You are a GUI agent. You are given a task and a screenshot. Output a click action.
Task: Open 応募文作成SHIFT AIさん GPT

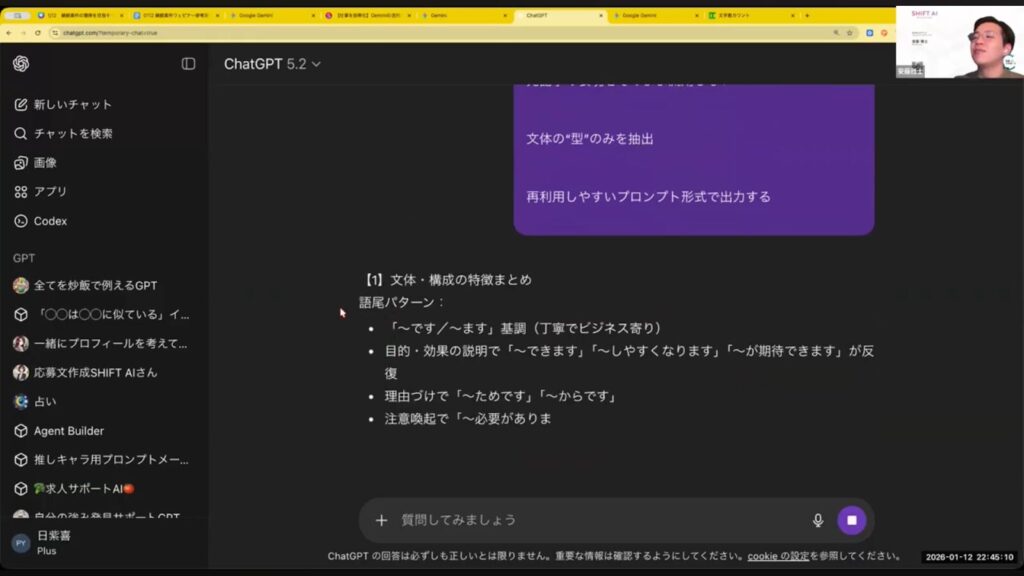95,372
